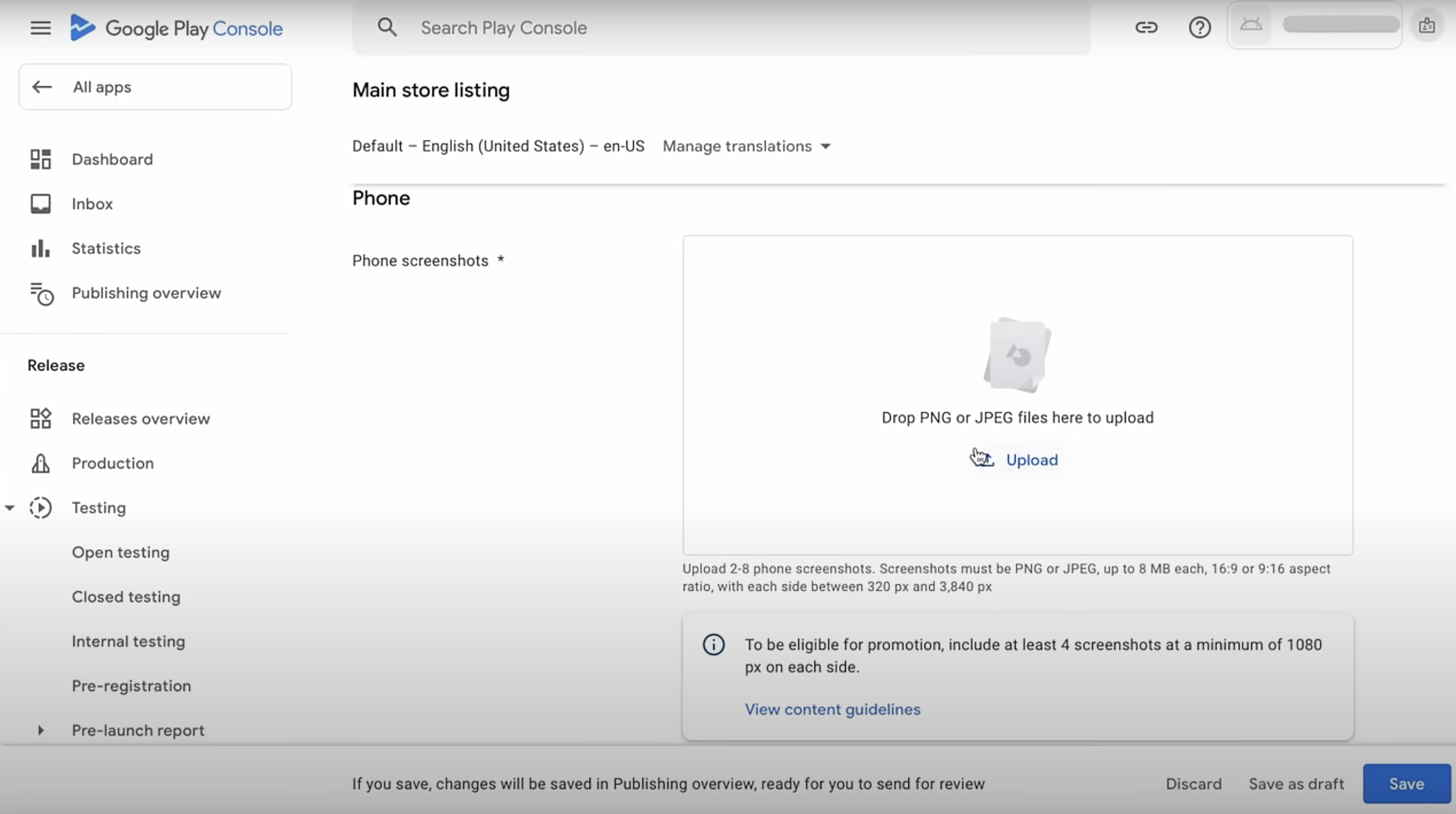The height and width of the screenshot is (814, 1456).
Task: Open the hamburger navigation menu
Action: (x=40, y=28)
